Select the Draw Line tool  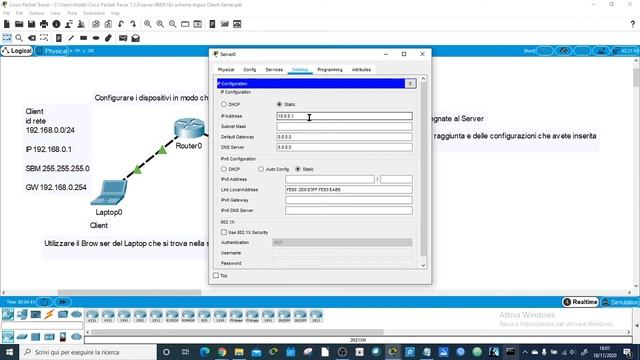71,38
